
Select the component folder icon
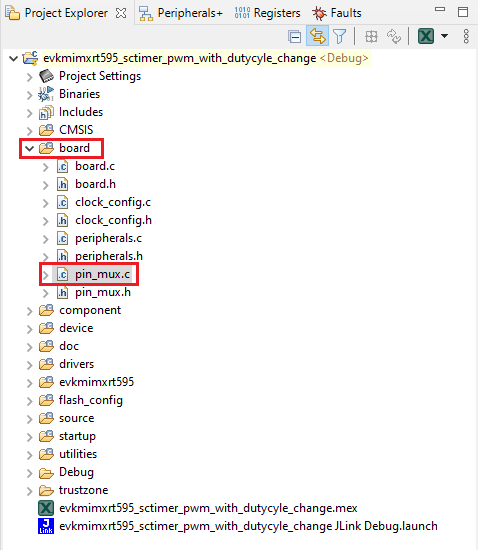pyautogui.click(x=46, y=310)
